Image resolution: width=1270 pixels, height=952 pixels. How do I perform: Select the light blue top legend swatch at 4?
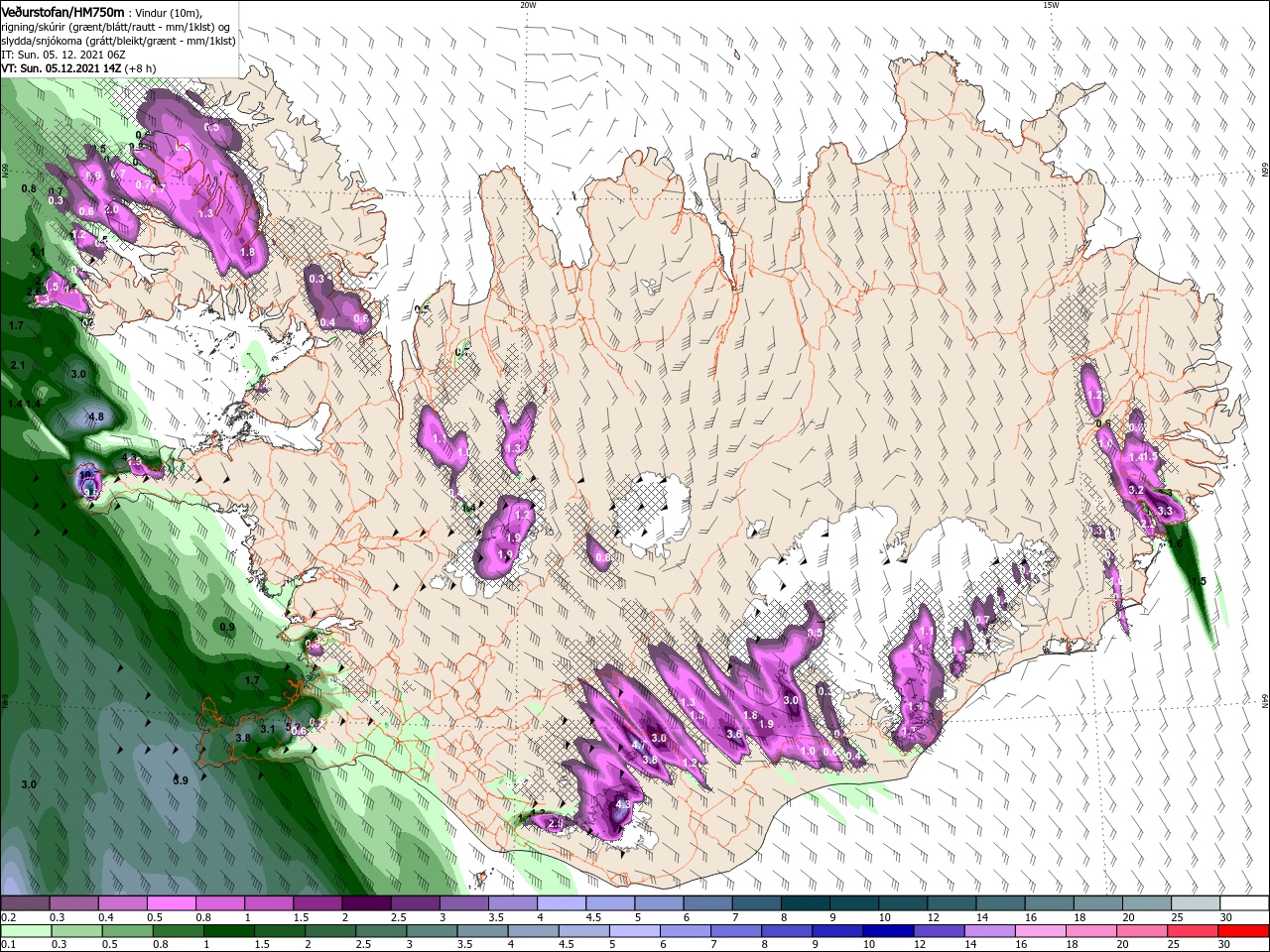click(x=560, y=902)
